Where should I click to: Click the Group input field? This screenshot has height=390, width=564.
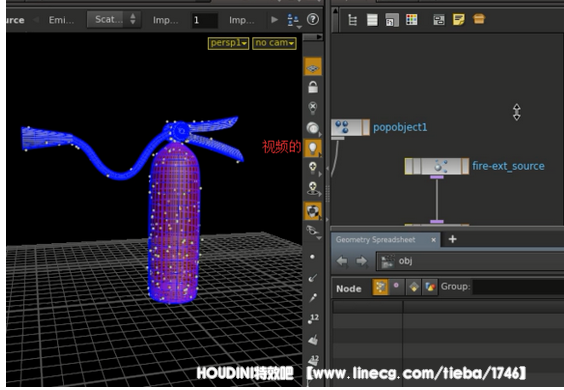coord(518,287)
